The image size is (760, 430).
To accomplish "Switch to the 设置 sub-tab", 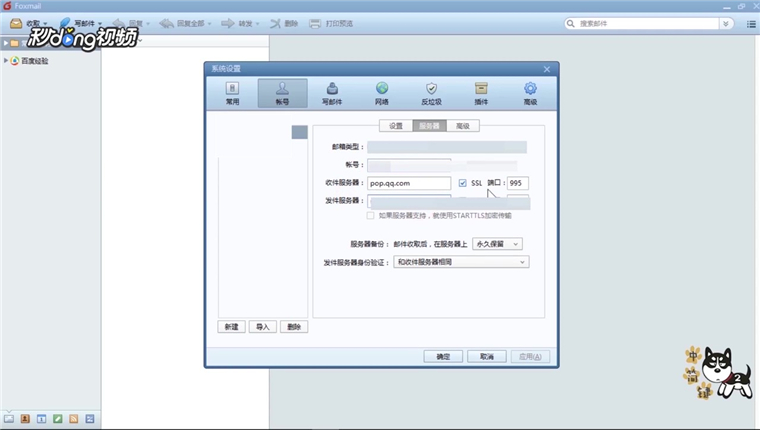I will click(x=396, y=126).
